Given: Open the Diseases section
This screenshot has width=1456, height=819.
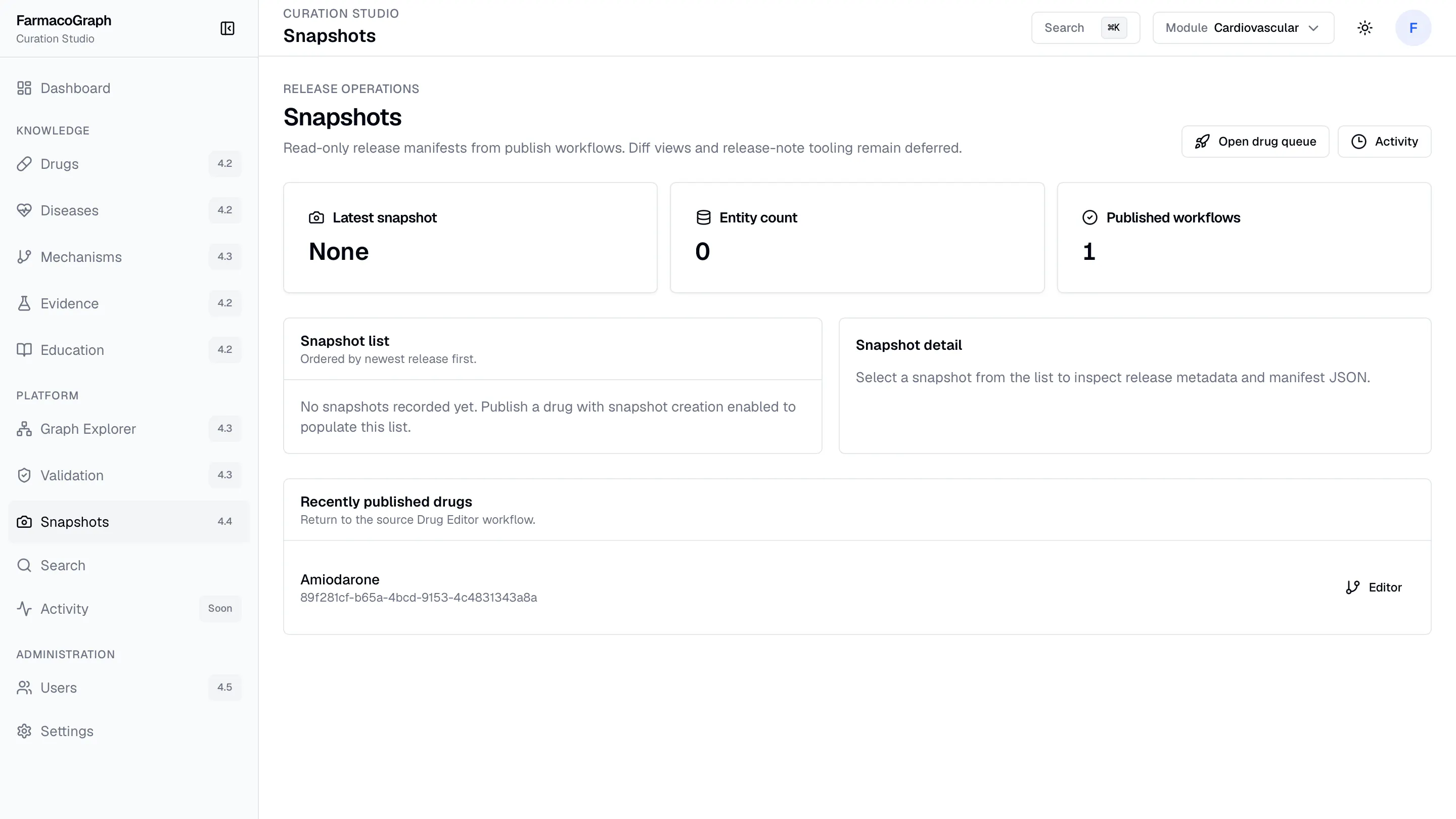Looking at the screenshot, I should [129, 210].
